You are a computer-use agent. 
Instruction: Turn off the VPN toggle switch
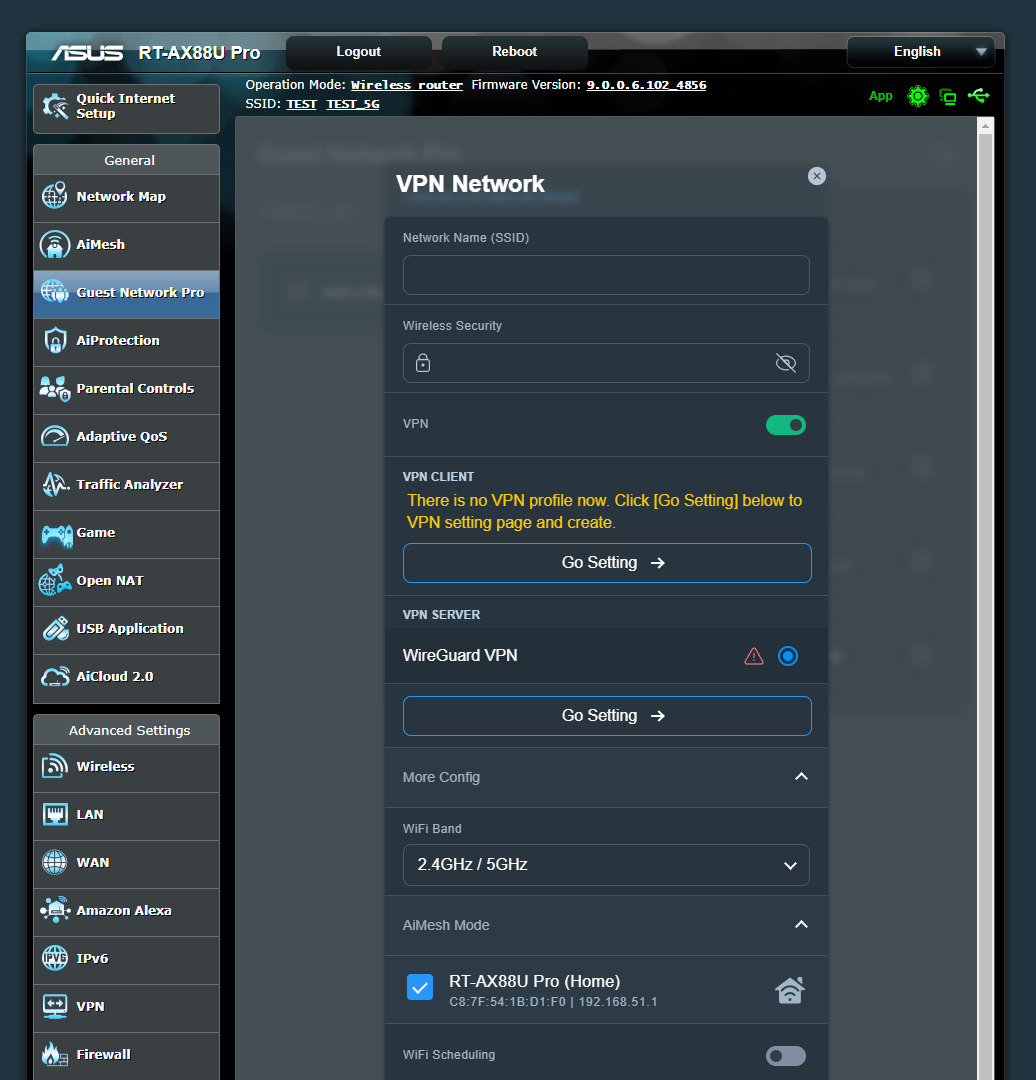[x=785, y=425]
